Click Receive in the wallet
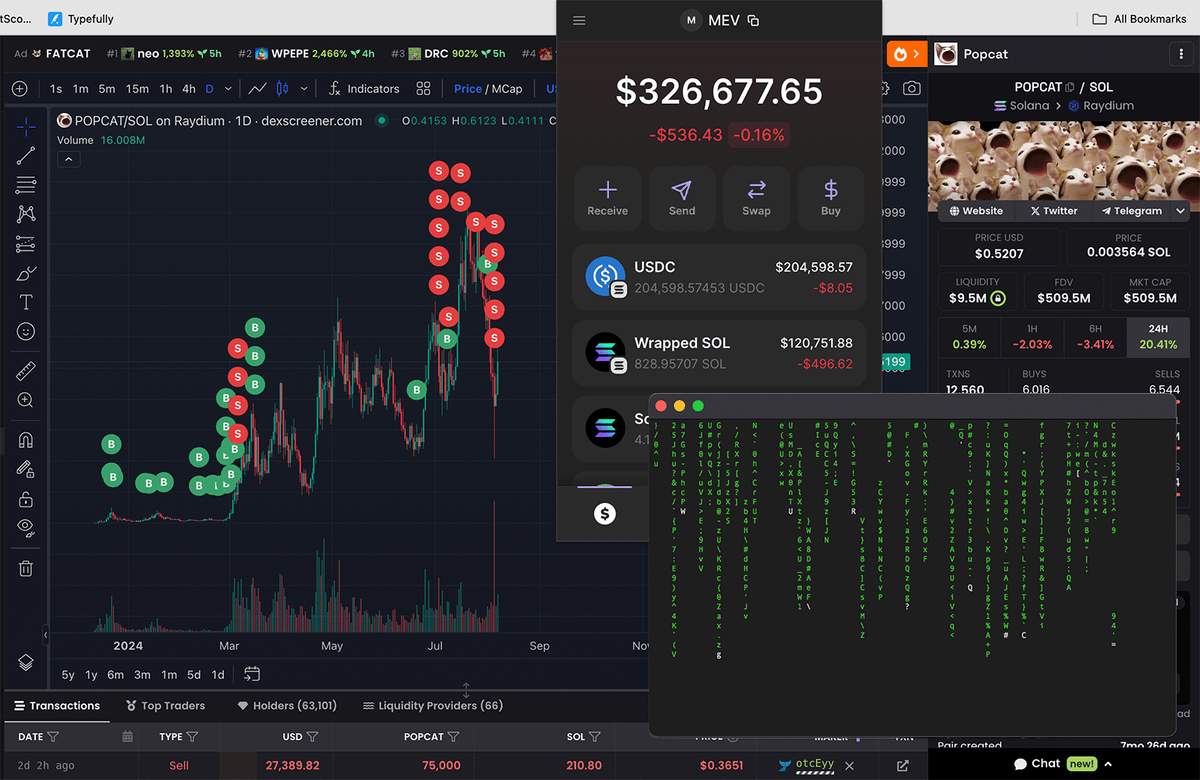This screenshot has width=1200, height=780. (607, 198)
